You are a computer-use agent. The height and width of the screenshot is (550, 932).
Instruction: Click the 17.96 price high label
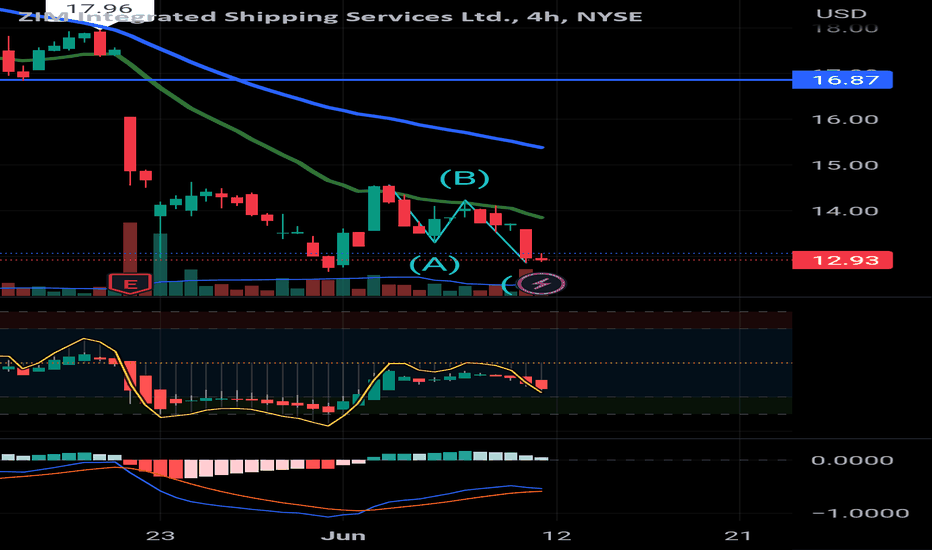point(99,8)
